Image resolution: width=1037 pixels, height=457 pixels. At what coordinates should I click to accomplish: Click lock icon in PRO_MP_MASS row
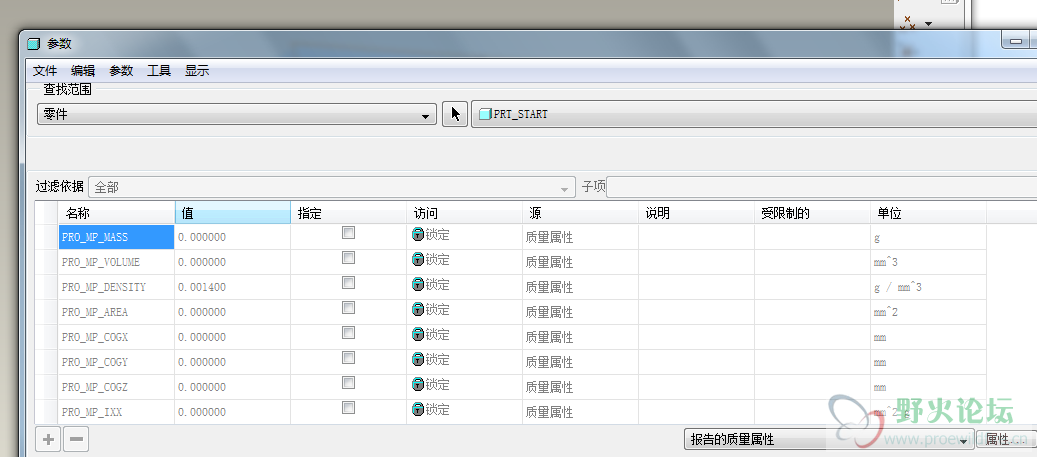(x=418, y=234)
